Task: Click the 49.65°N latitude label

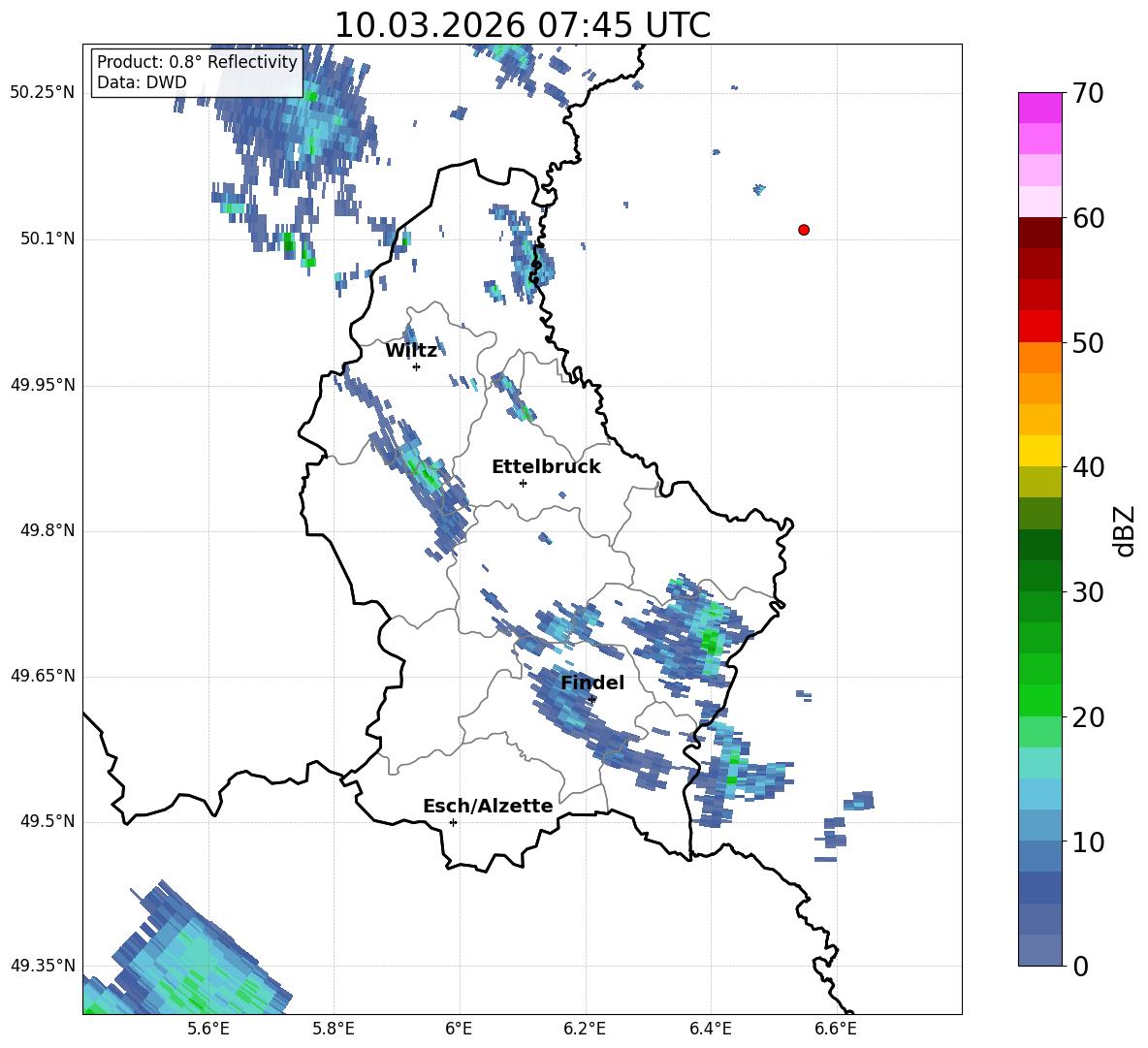Action: pos(43,676)
